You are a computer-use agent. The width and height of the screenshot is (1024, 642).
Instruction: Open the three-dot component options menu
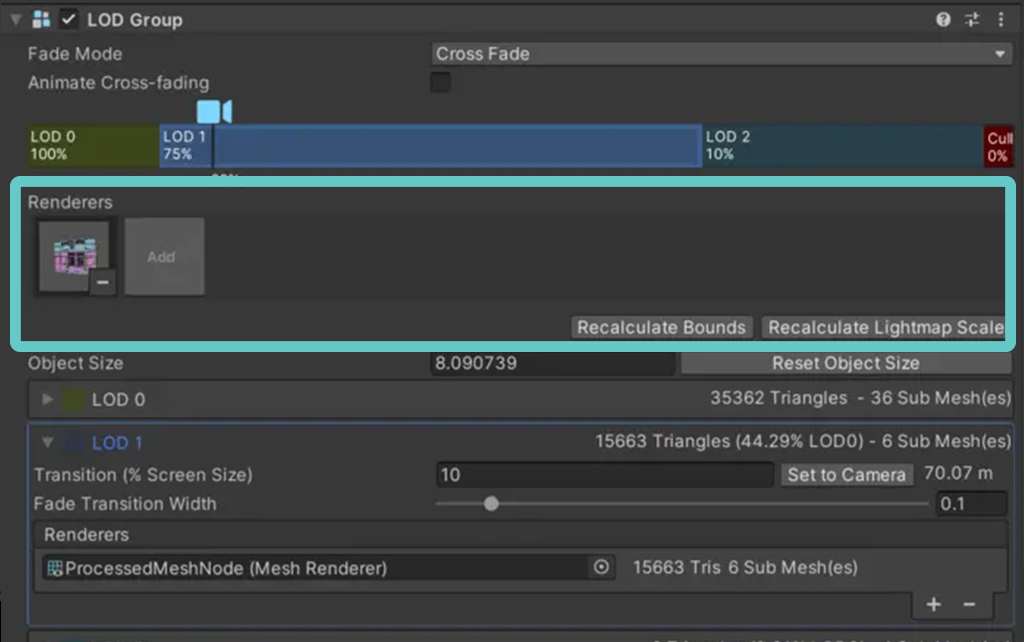[x=1000, y=20]
